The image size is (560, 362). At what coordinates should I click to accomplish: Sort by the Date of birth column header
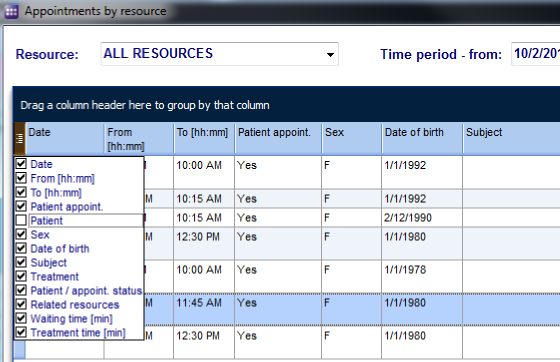pyautogui.click(x=422, y=139)
